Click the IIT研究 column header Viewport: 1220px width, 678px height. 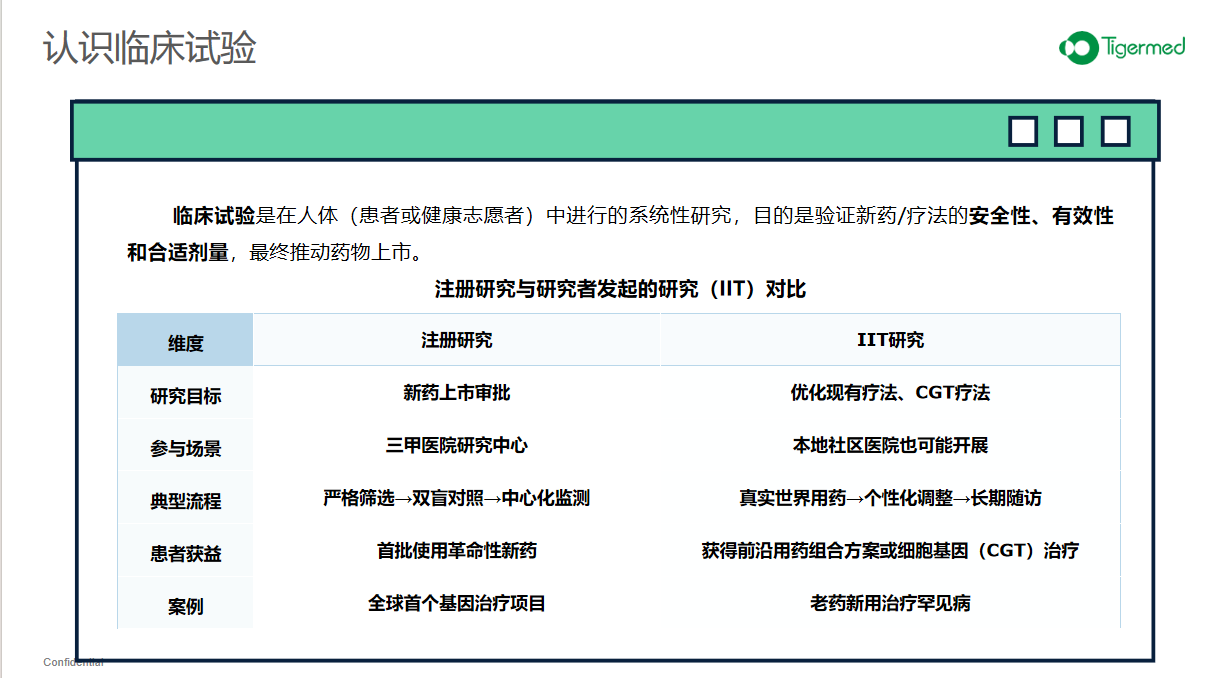pos(890,340)
